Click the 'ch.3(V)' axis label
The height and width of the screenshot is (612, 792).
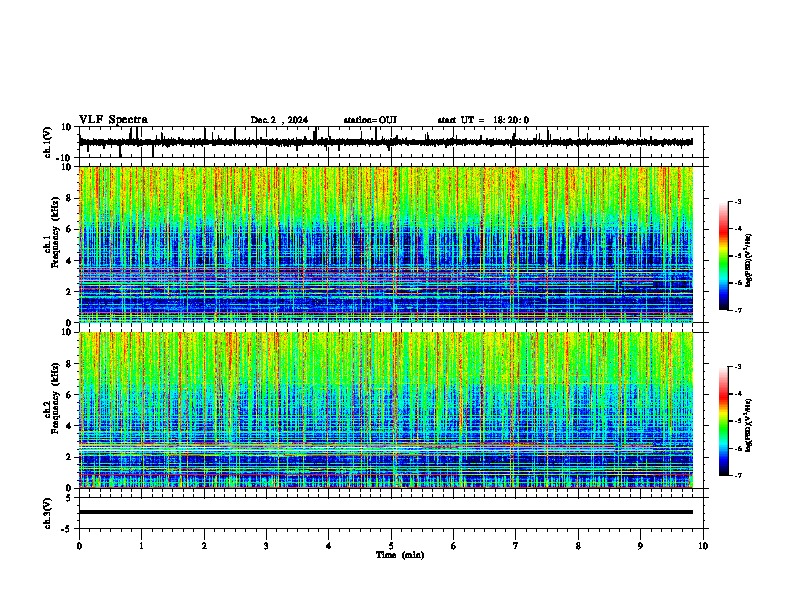click(47, 513)
